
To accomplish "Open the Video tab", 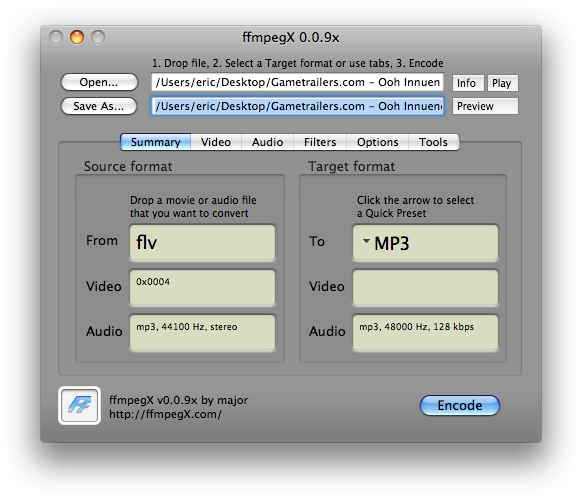I will pyautogui.click(x=216, y=142).
